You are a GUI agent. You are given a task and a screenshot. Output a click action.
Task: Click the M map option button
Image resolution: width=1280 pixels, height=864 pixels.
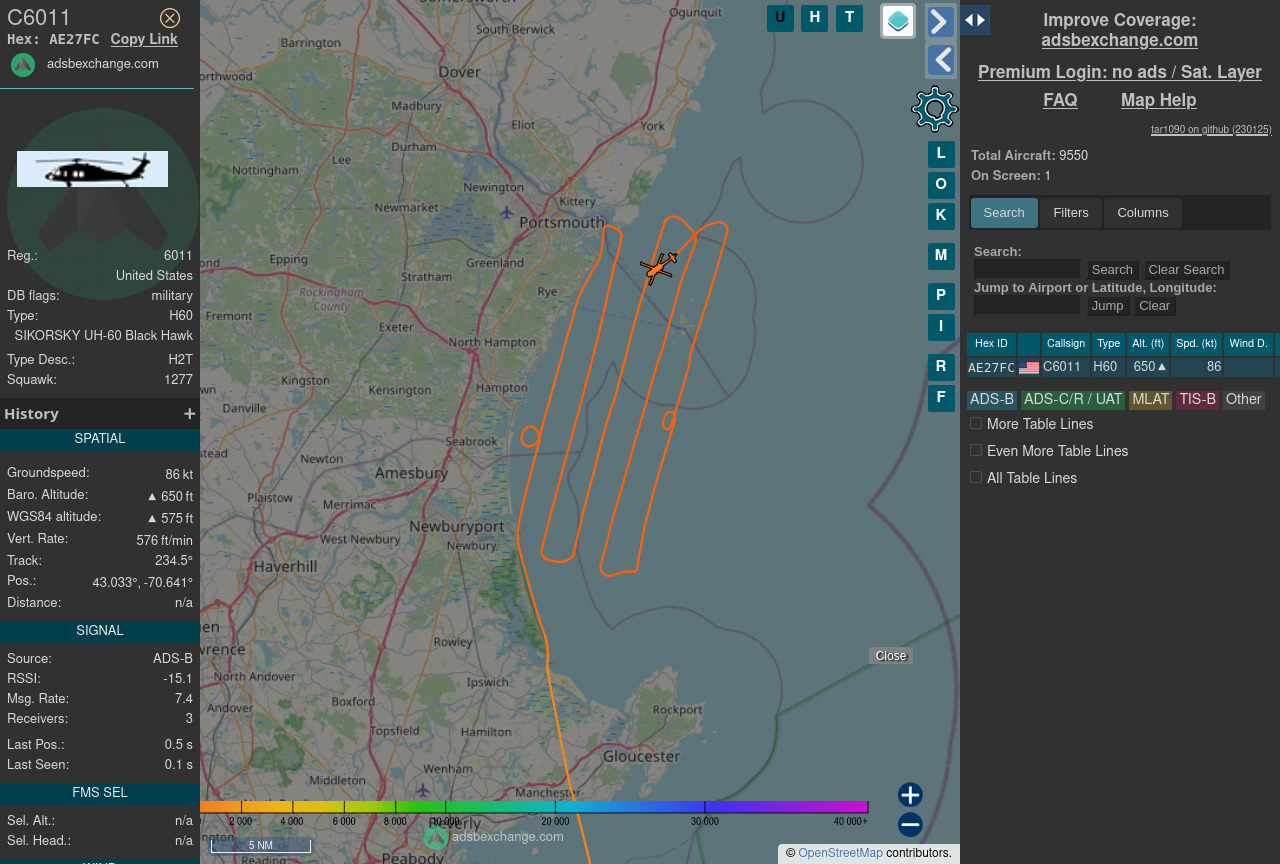pyautogui.click(x=941, y=256)
